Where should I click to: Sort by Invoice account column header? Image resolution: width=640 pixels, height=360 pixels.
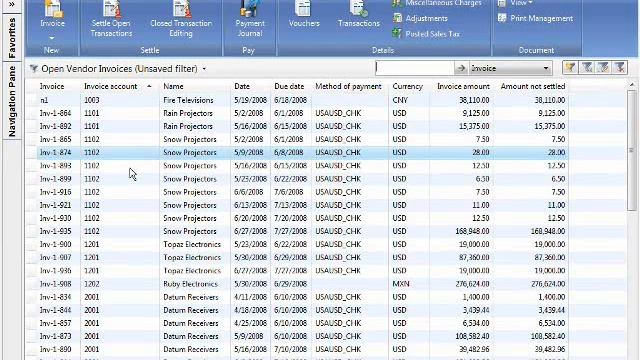111,87
